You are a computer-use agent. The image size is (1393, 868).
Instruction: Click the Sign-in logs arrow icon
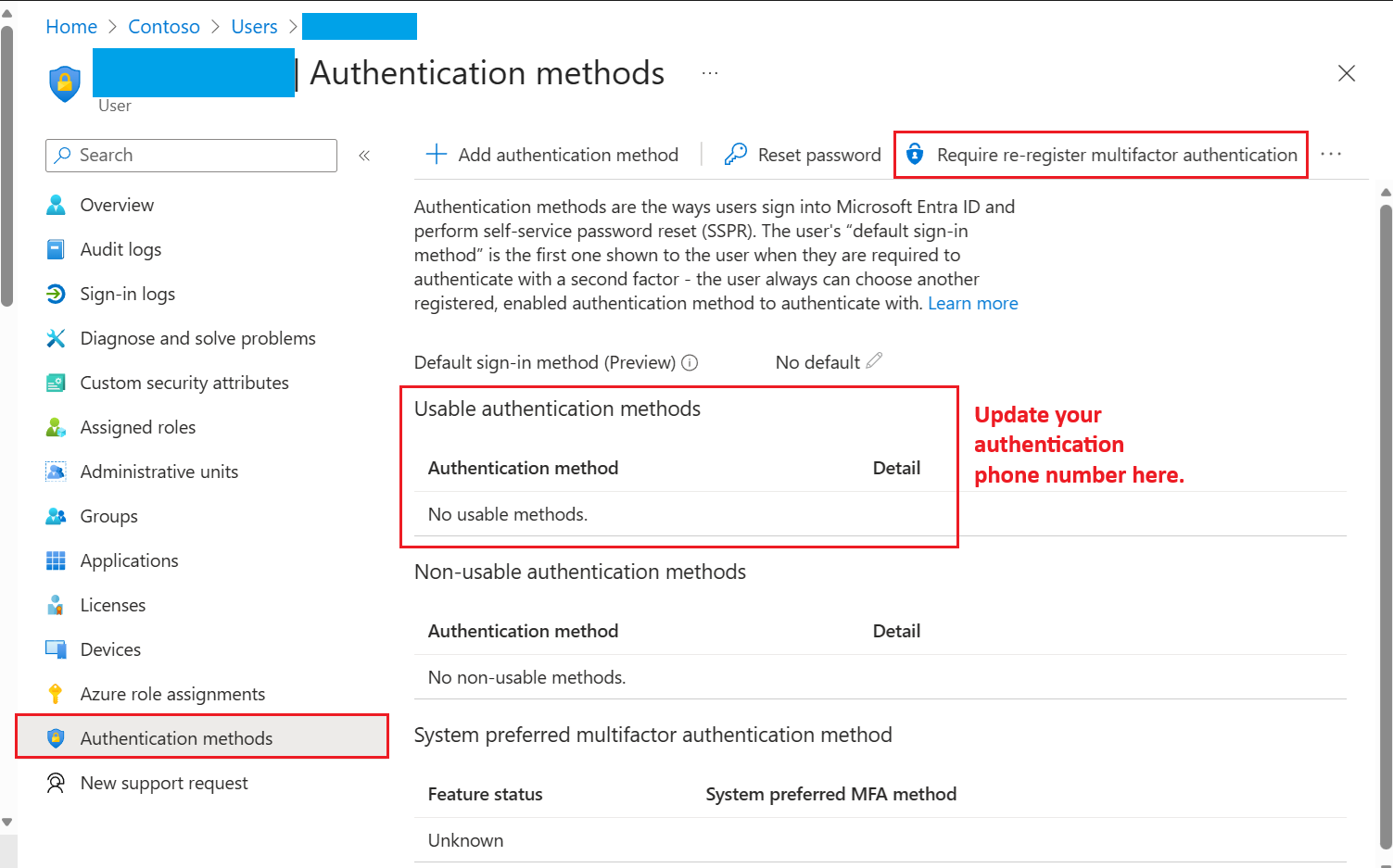point(56,294)
